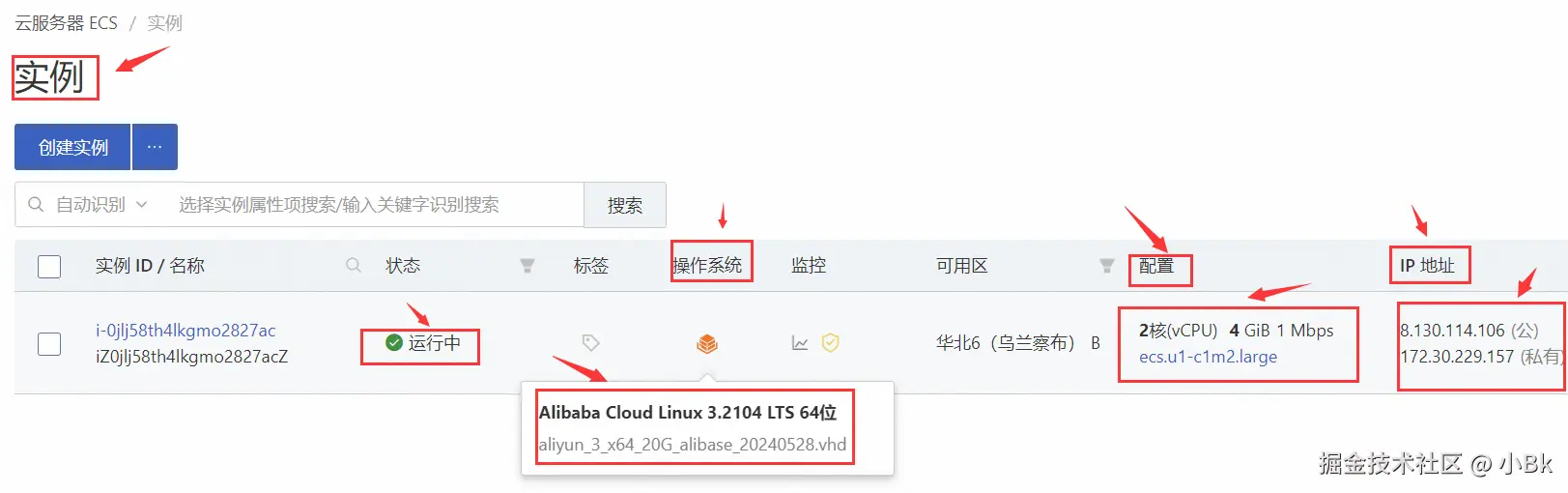This screenshot has height=493, width=1568.
Task: Click the magnifier icon in search box
Action: click(36, 205)
